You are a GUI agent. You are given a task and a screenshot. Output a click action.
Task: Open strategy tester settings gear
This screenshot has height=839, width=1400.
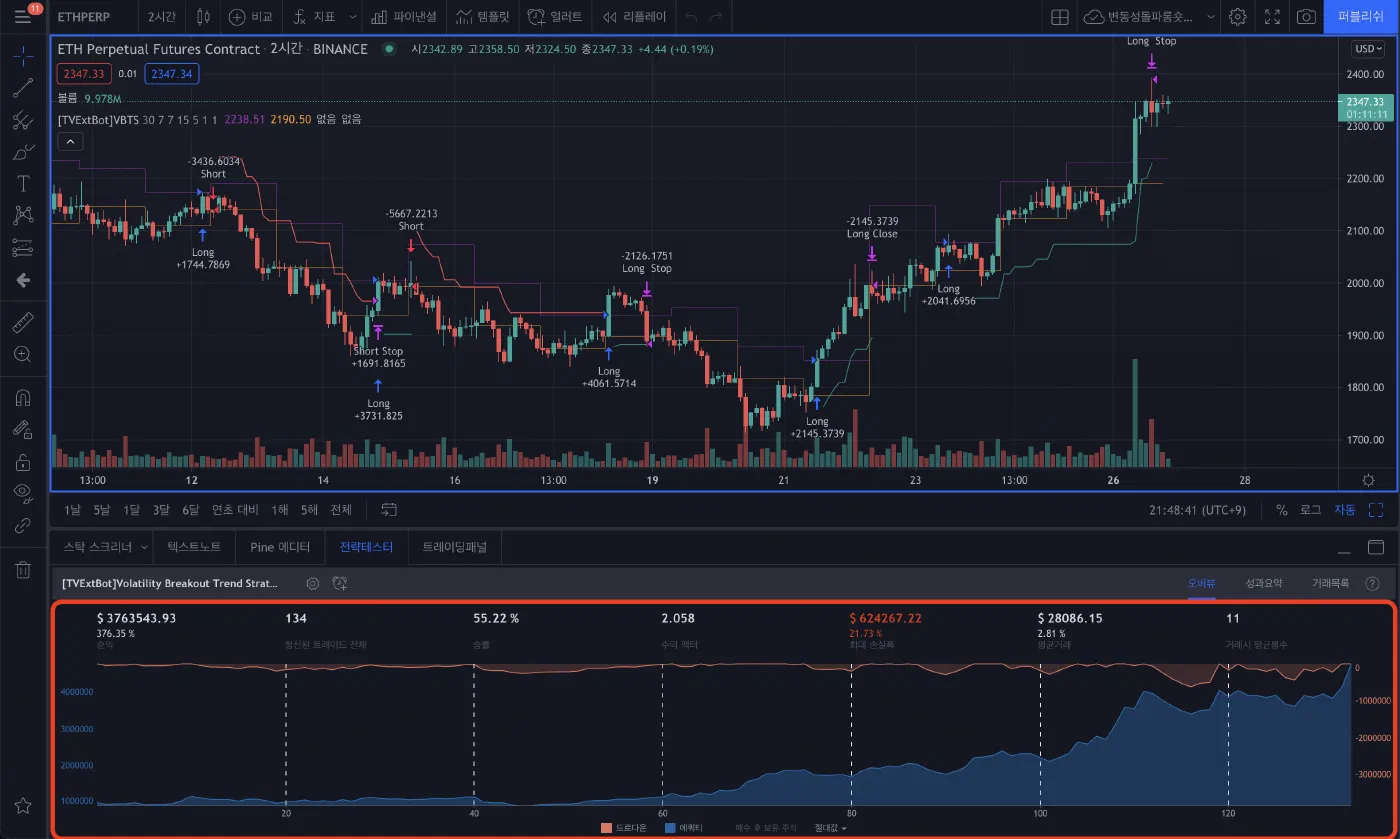coord(313,583)
